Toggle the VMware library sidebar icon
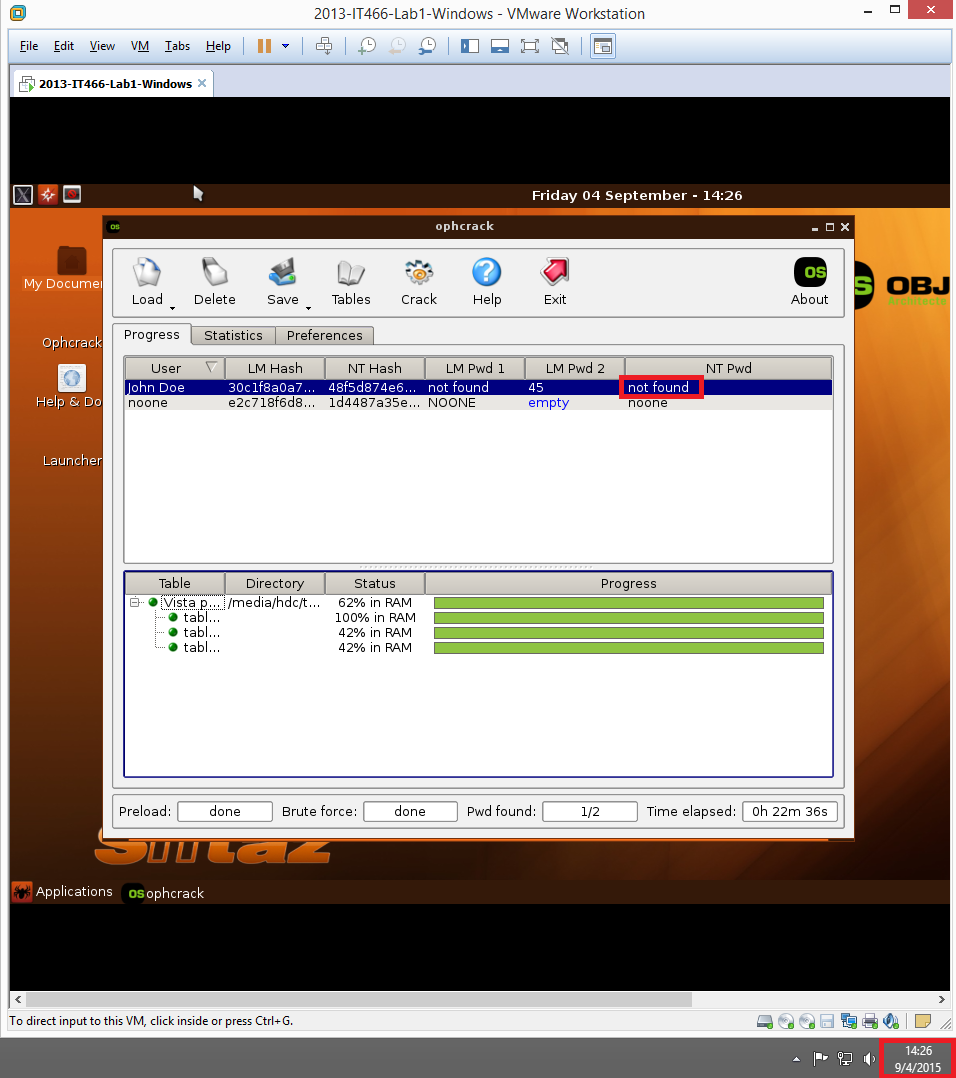 coord(469,46)
